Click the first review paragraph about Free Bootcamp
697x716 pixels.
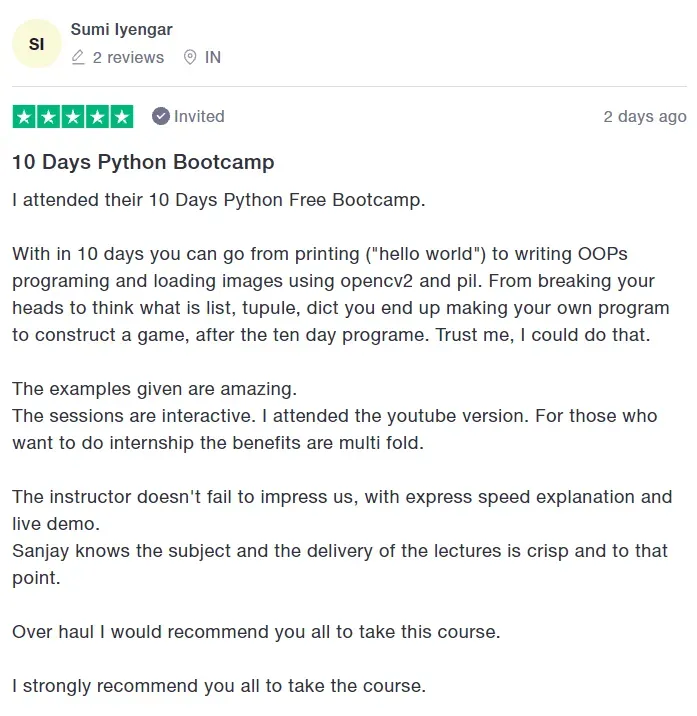tap(219, 200)
